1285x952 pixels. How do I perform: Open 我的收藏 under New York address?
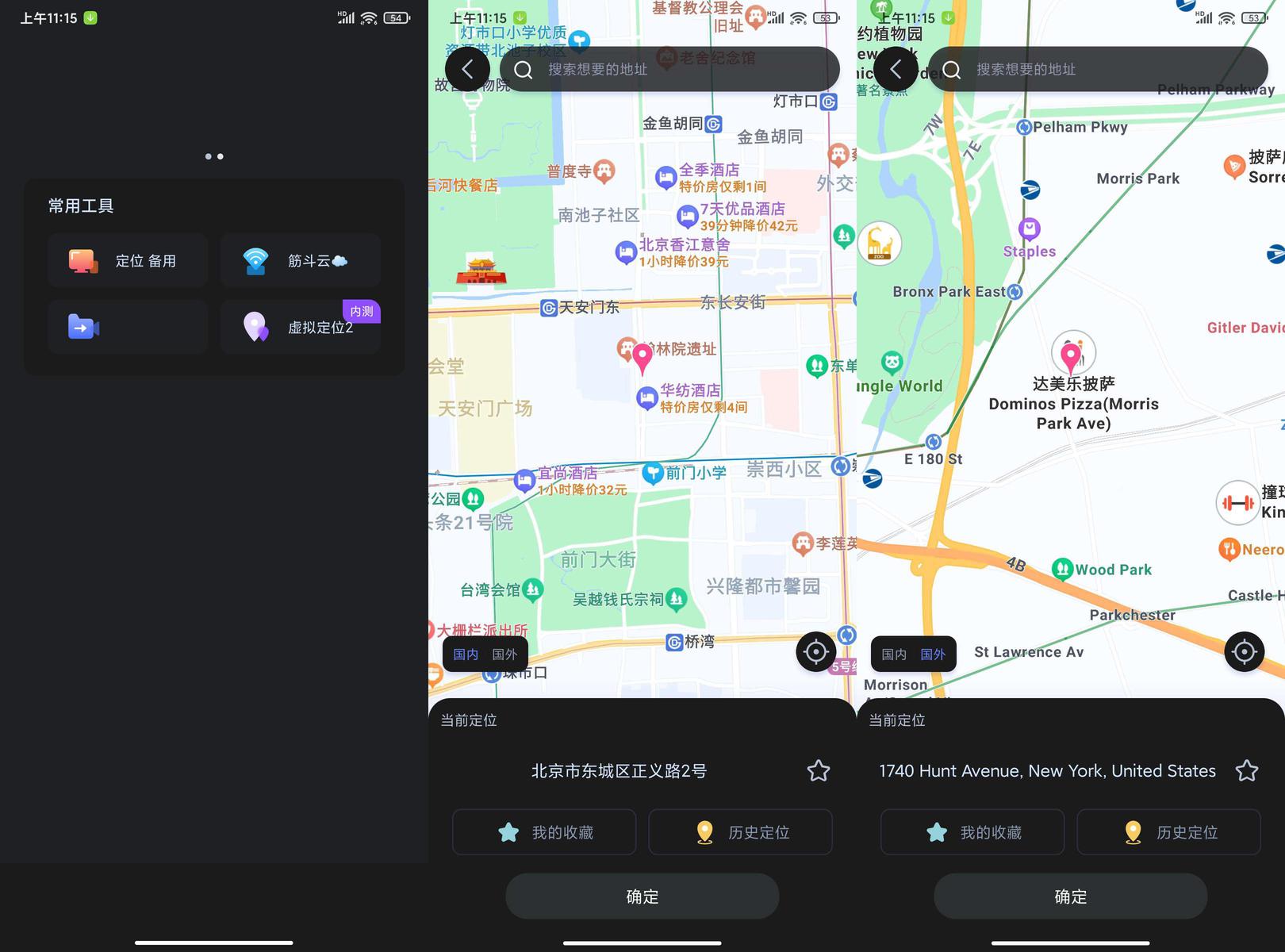click(x=972, y=832)
